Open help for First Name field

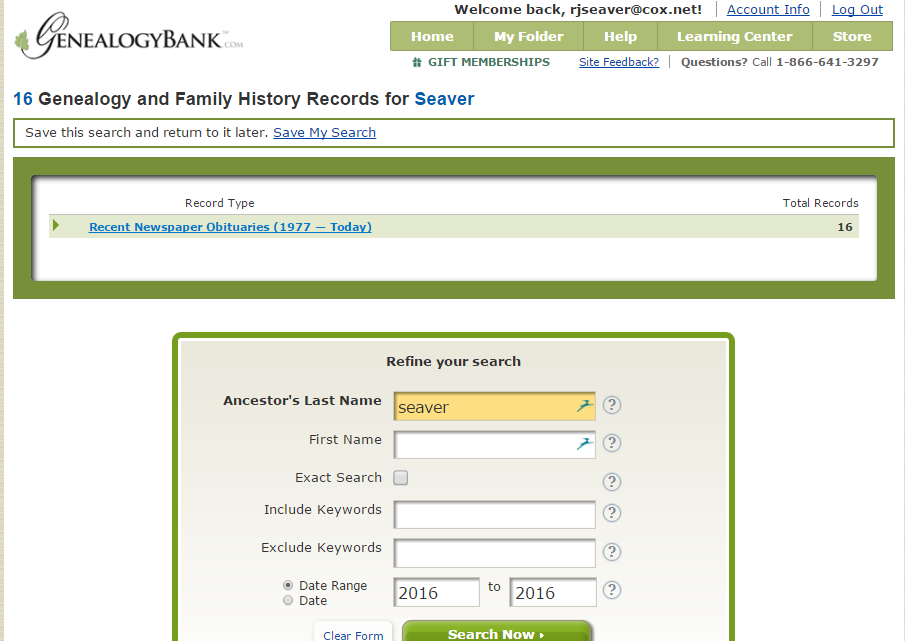point(611,443)
